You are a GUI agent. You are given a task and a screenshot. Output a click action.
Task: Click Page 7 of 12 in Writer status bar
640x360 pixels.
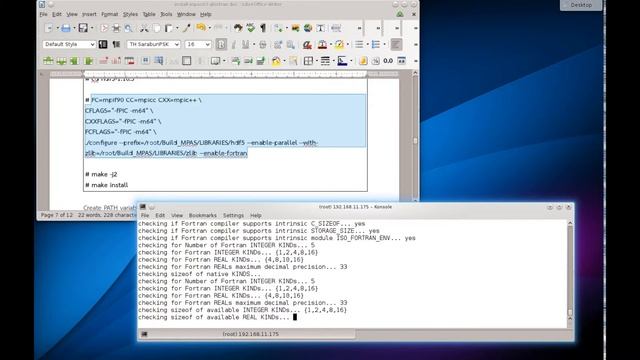click(56, 215)
